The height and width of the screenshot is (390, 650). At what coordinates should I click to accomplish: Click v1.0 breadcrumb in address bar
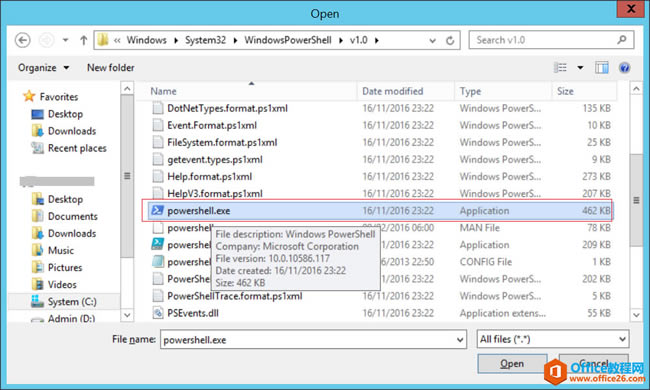(359, 40)
